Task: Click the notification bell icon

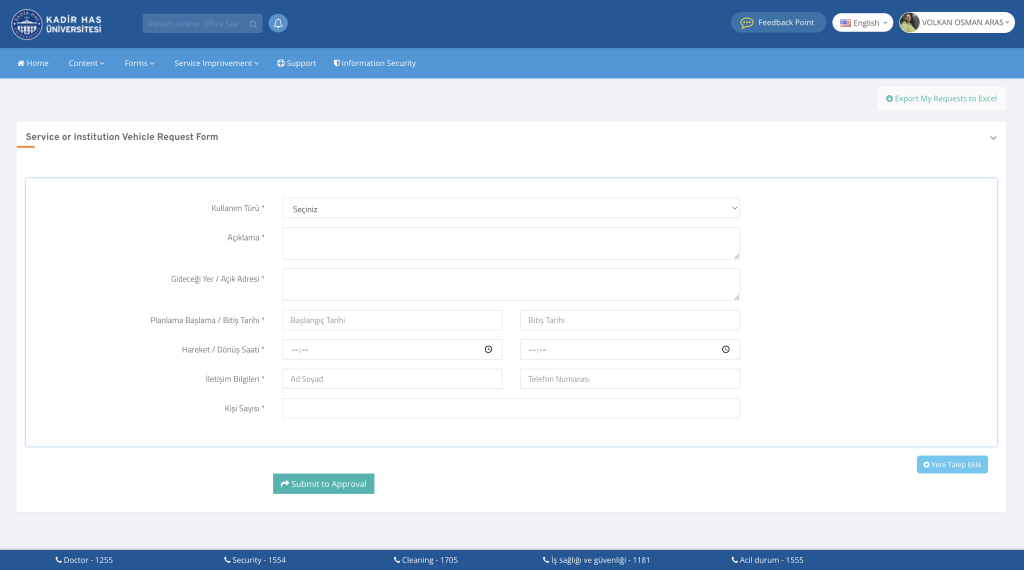Action: tap(278, 23)
